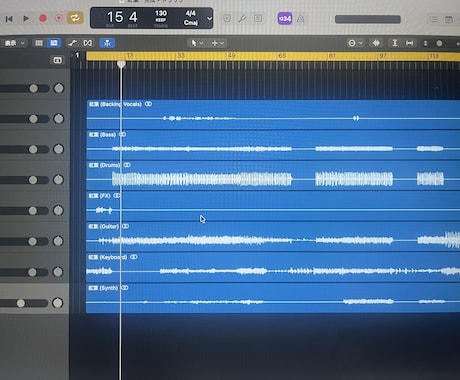
Task: Click the pan knob on the Keyboard track
Action: click(58, 272)
